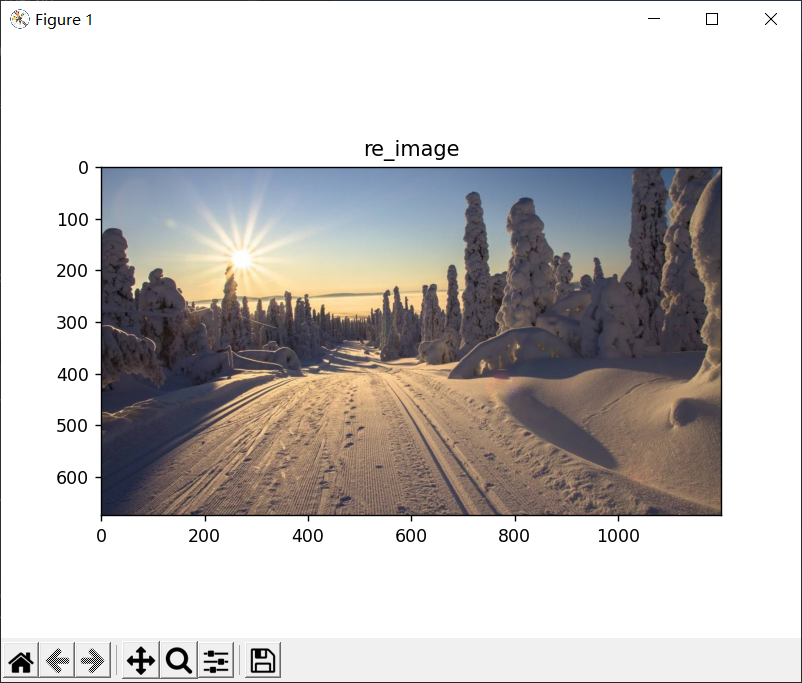Click the x-axis tick label 200

pyautogui.click(x=204, y=536)
